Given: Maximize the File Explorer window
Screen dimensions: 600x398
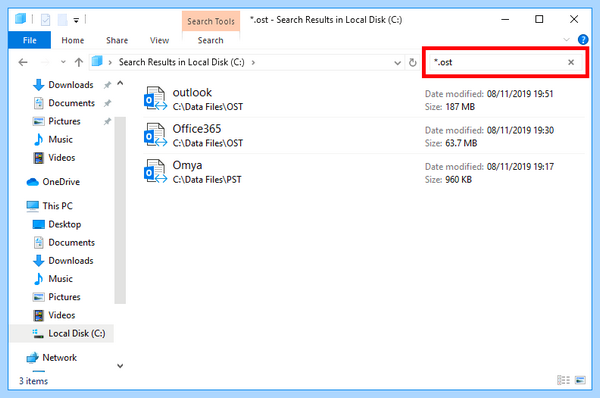Looking at the screenshot, I should coord(539,19).
